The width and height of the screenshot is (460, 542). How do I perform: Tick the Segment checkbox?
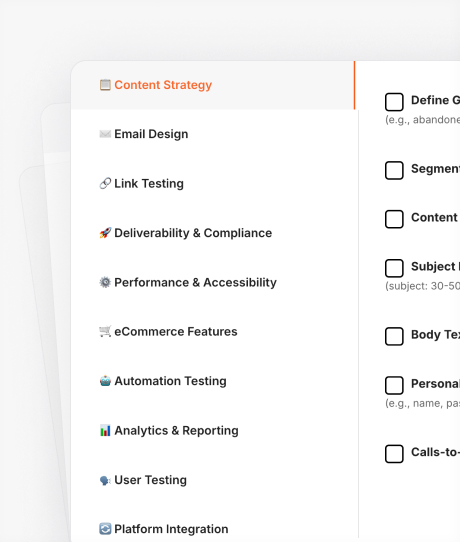click(x=394, y=170)
